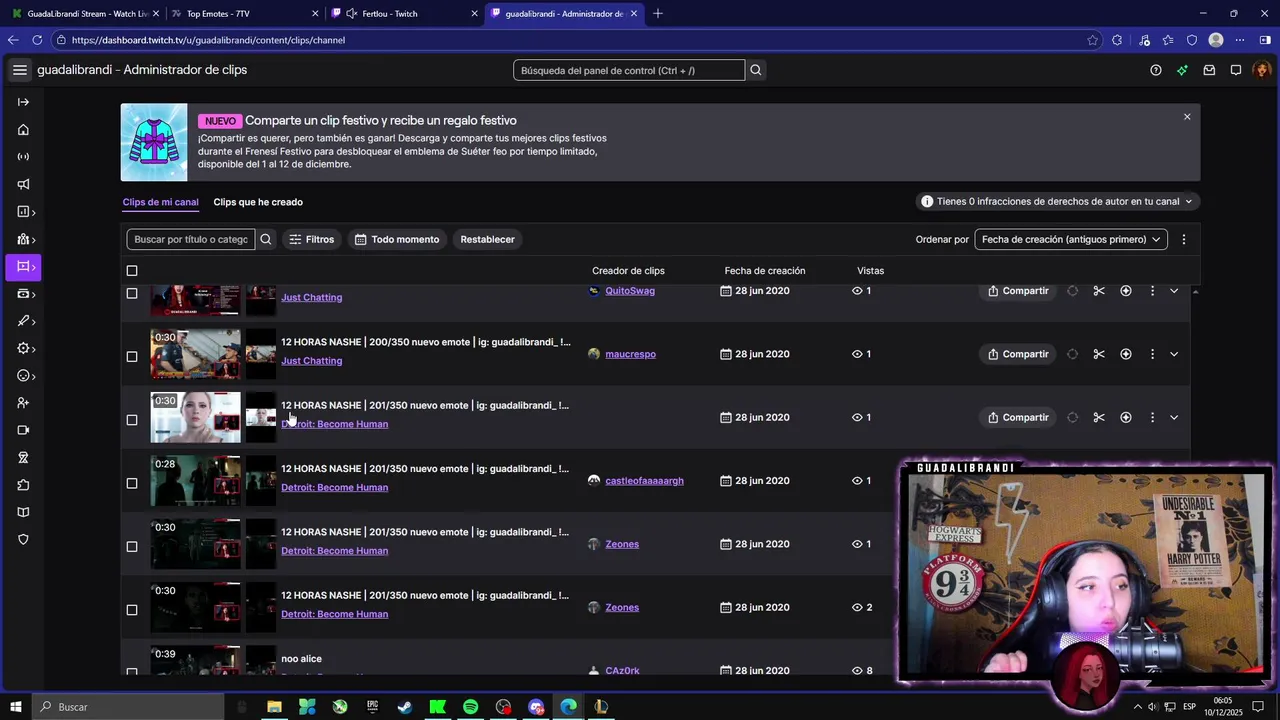Click the highlighted content clips sidebar icon
1280x720 pixels.
coord(23,267)
